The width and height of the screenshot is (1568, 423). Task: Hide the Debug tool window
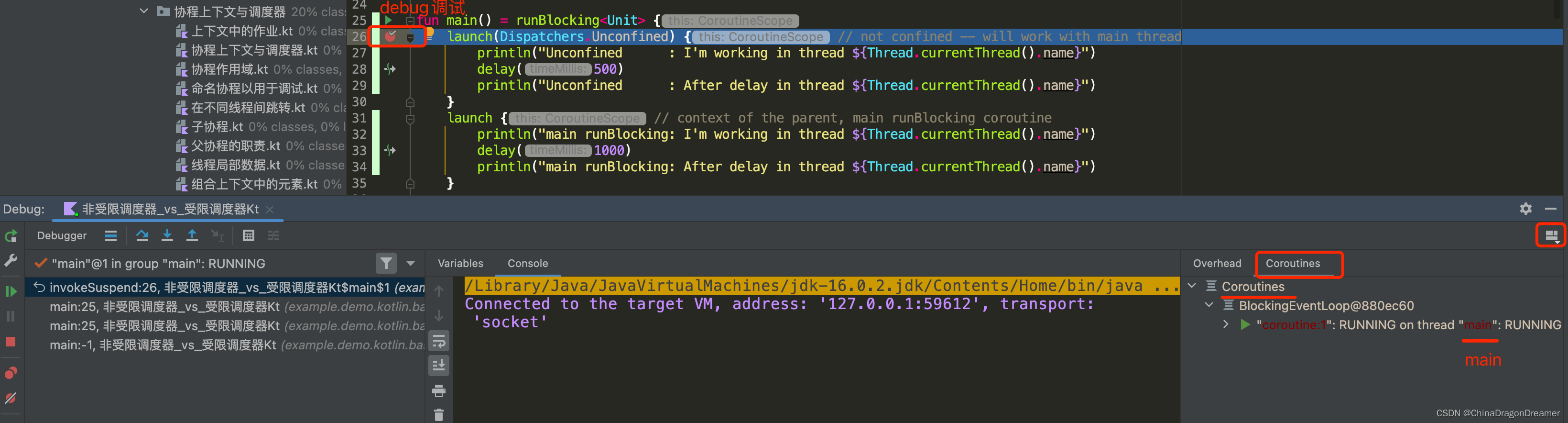[x=1550, y=209]
